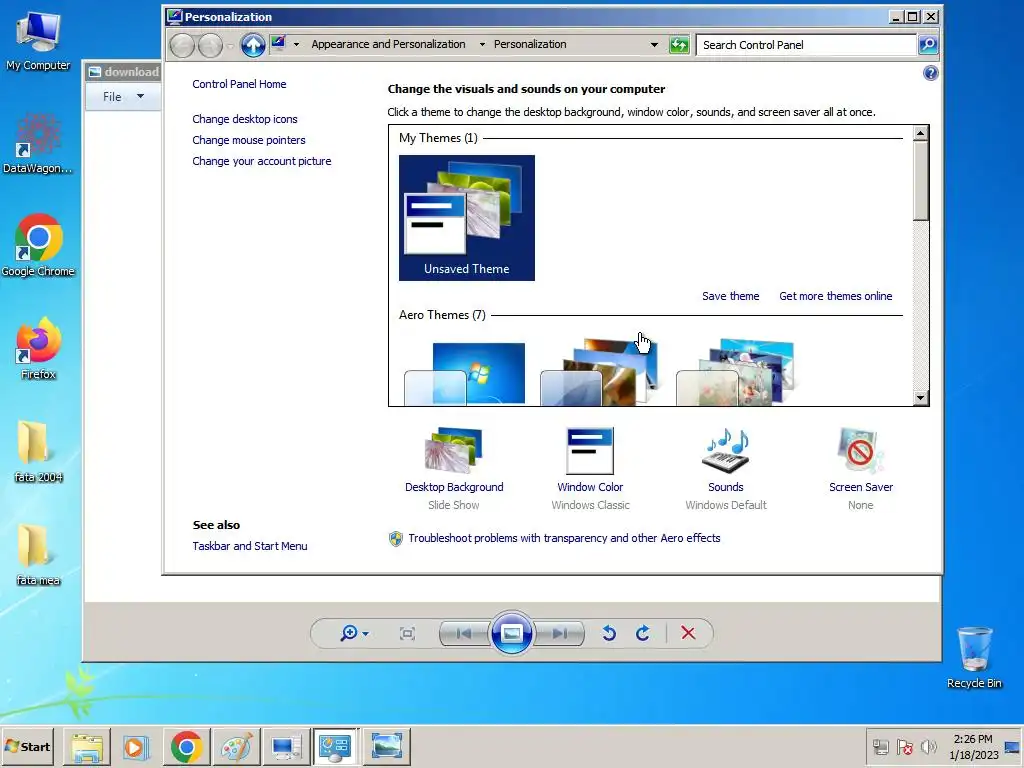Open the Sounds settings icon
1024x768 pixels.
coord(726,450)
